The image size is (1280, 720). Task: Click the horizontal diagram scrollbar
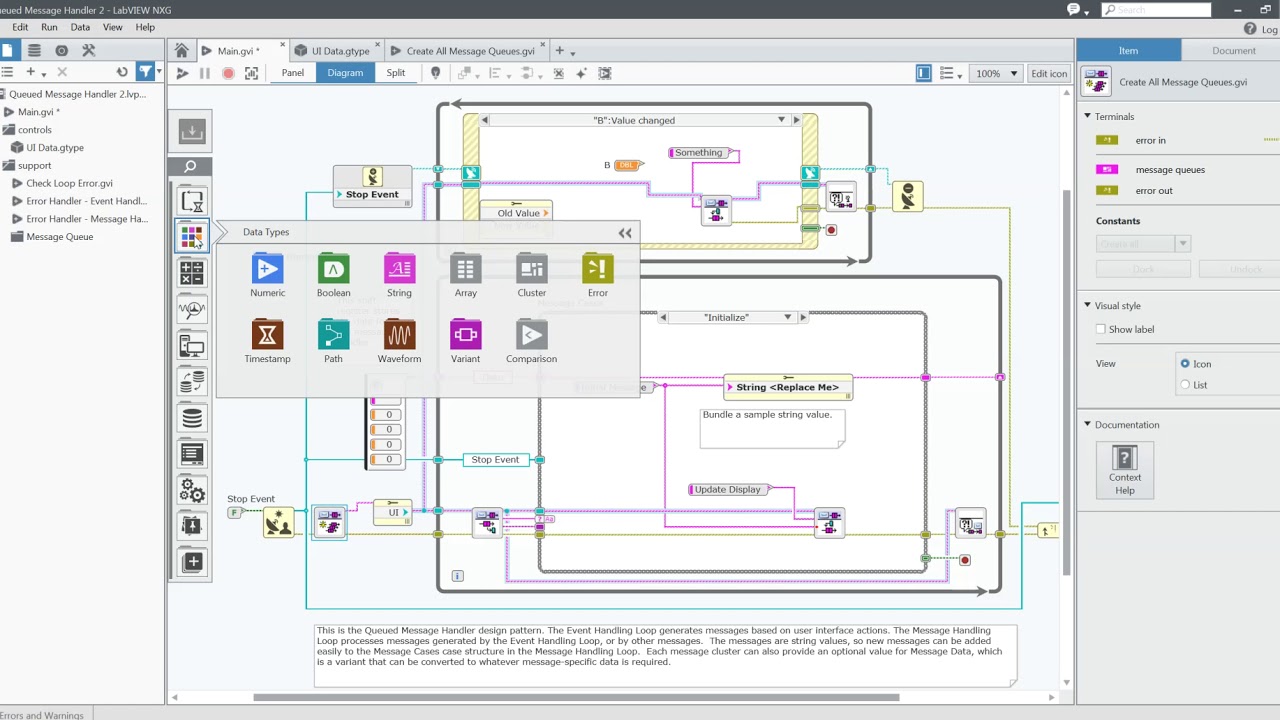click(x=576, y=698)
